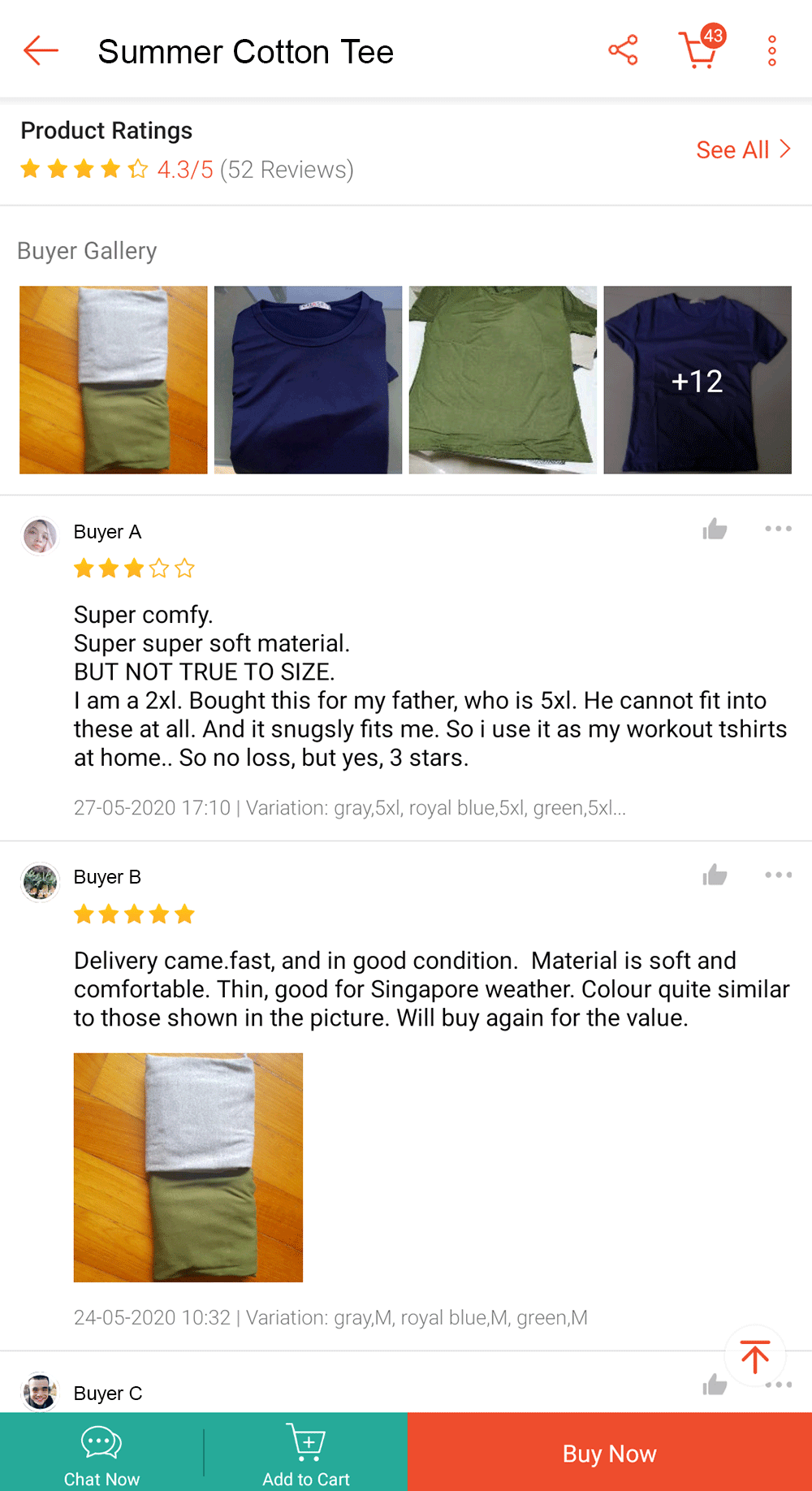Tap the back arrow icon
Image resolution: width=812 pixels, height=1491 pixels.
click(41, 51)
